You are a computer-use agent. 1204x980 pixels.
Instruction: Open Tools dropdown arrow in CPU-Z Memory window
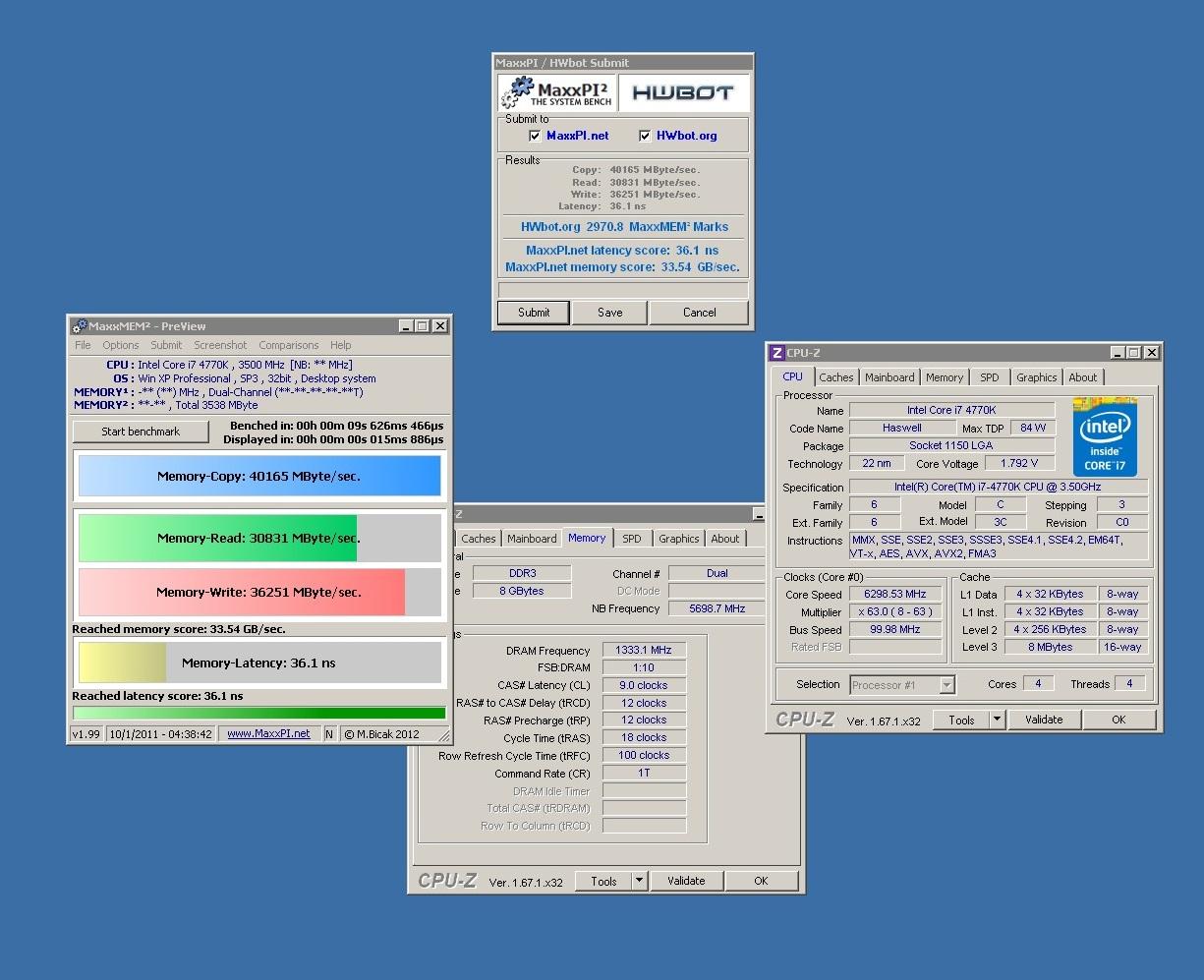[x=639, y=881]
